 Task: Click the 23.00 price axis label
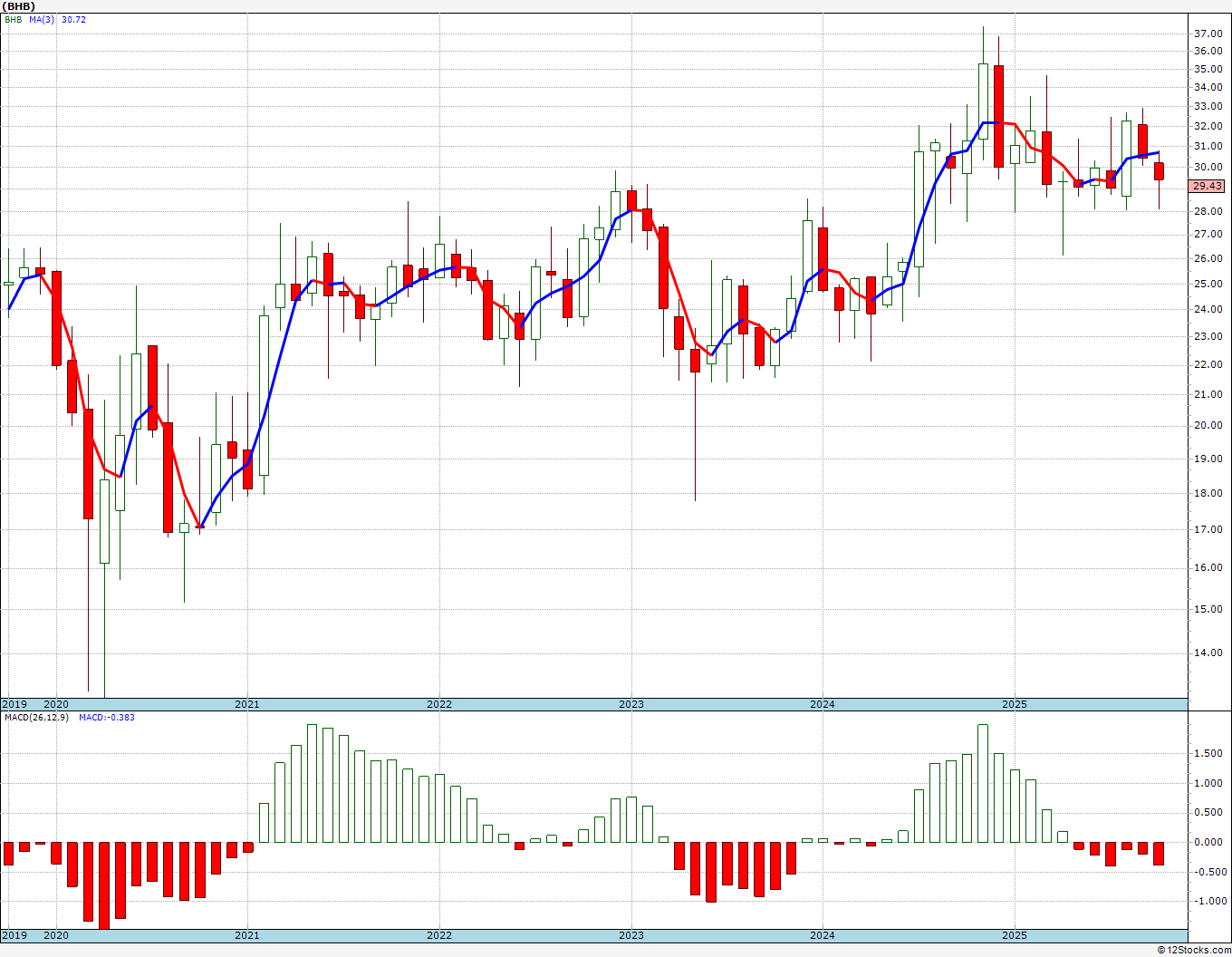[1208, 336]
